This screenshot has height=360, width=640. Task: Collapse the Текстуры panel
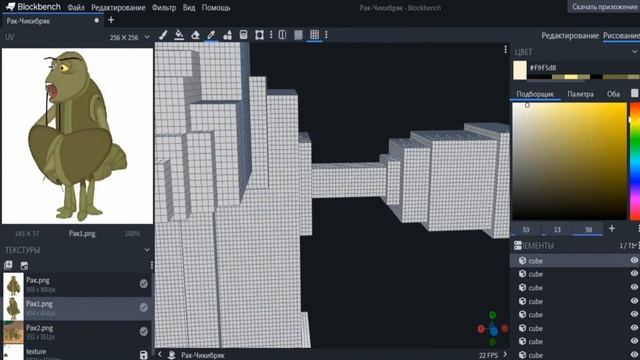[x=147, y=250]
